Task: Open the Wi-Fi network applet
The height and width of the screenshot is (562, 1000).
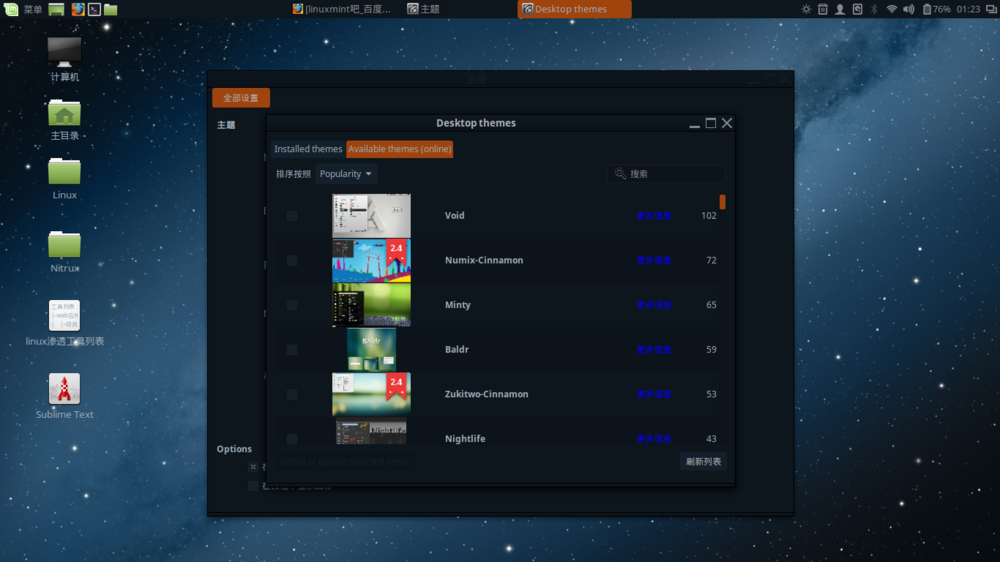Action: click(892, 9)
